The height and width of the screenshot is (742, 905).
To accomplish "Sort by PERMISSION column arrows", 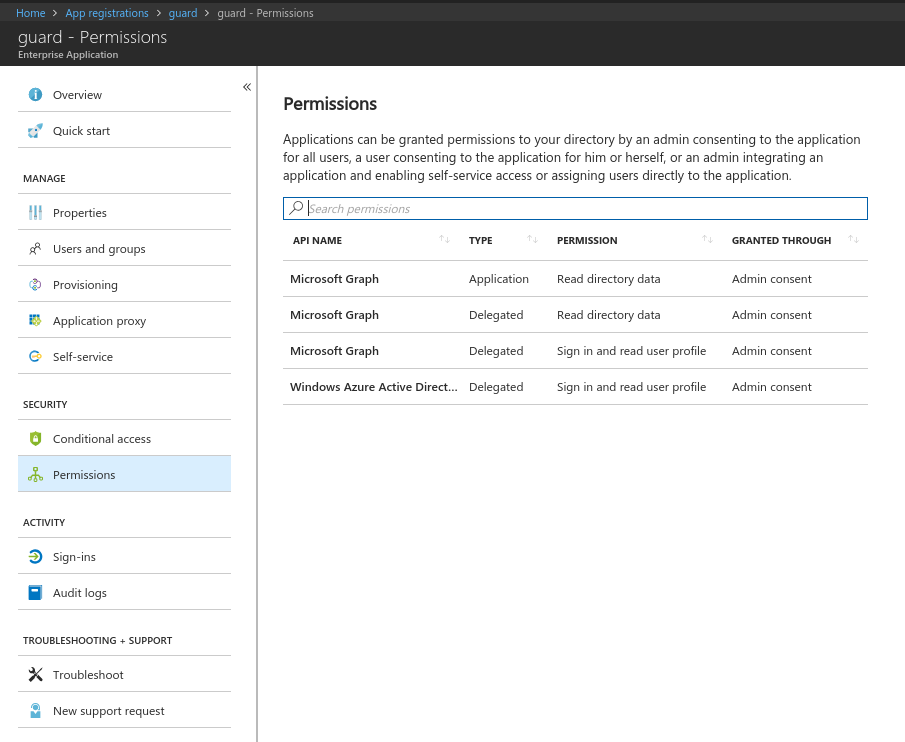I will pos(708,239).
